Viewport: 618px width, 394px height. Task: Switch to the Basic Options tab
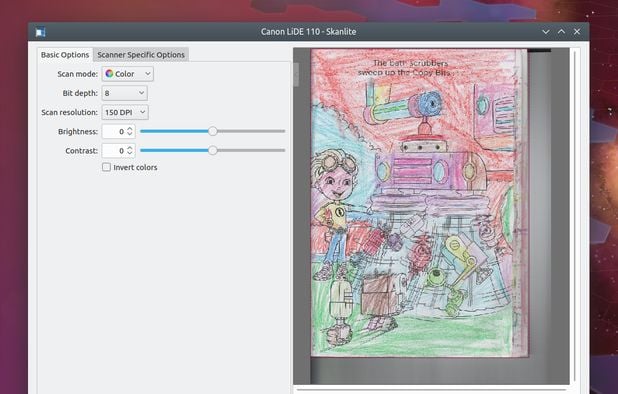click(x=65, y=55)
